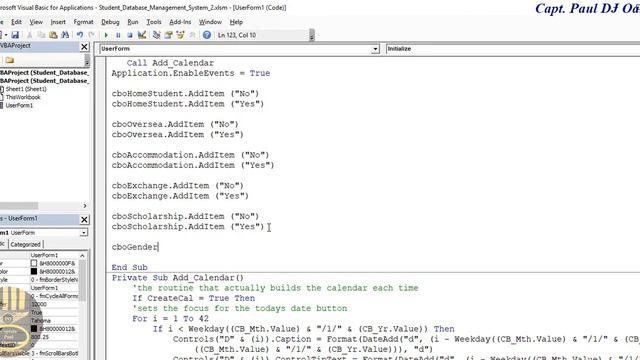
Task: Click the properties list vertical scrollbar thumb
Action: [82, 280]
